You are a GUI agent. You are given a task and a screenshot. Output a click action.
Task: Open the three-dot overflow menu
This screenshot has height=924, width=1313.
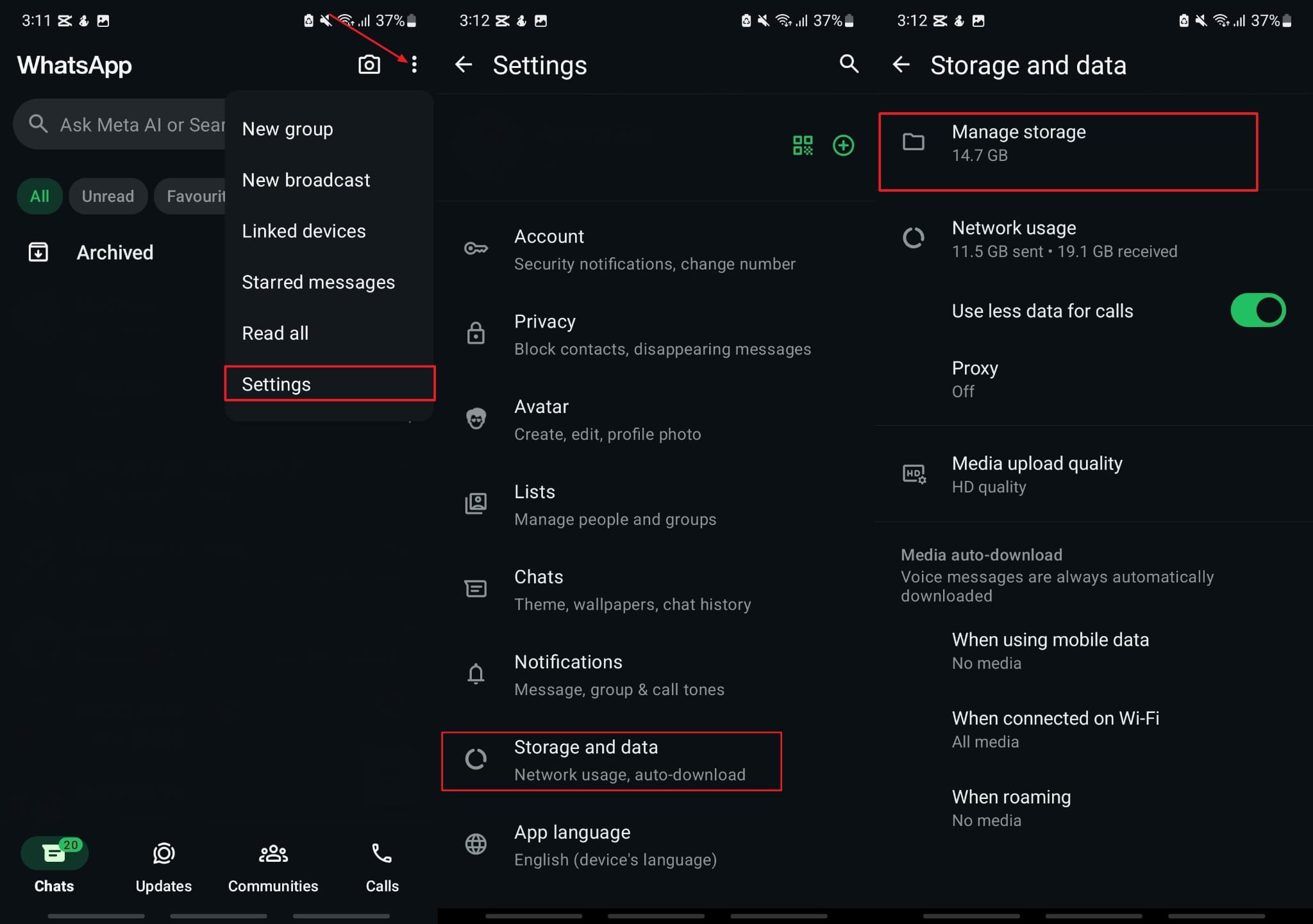(x=414, y=64)
